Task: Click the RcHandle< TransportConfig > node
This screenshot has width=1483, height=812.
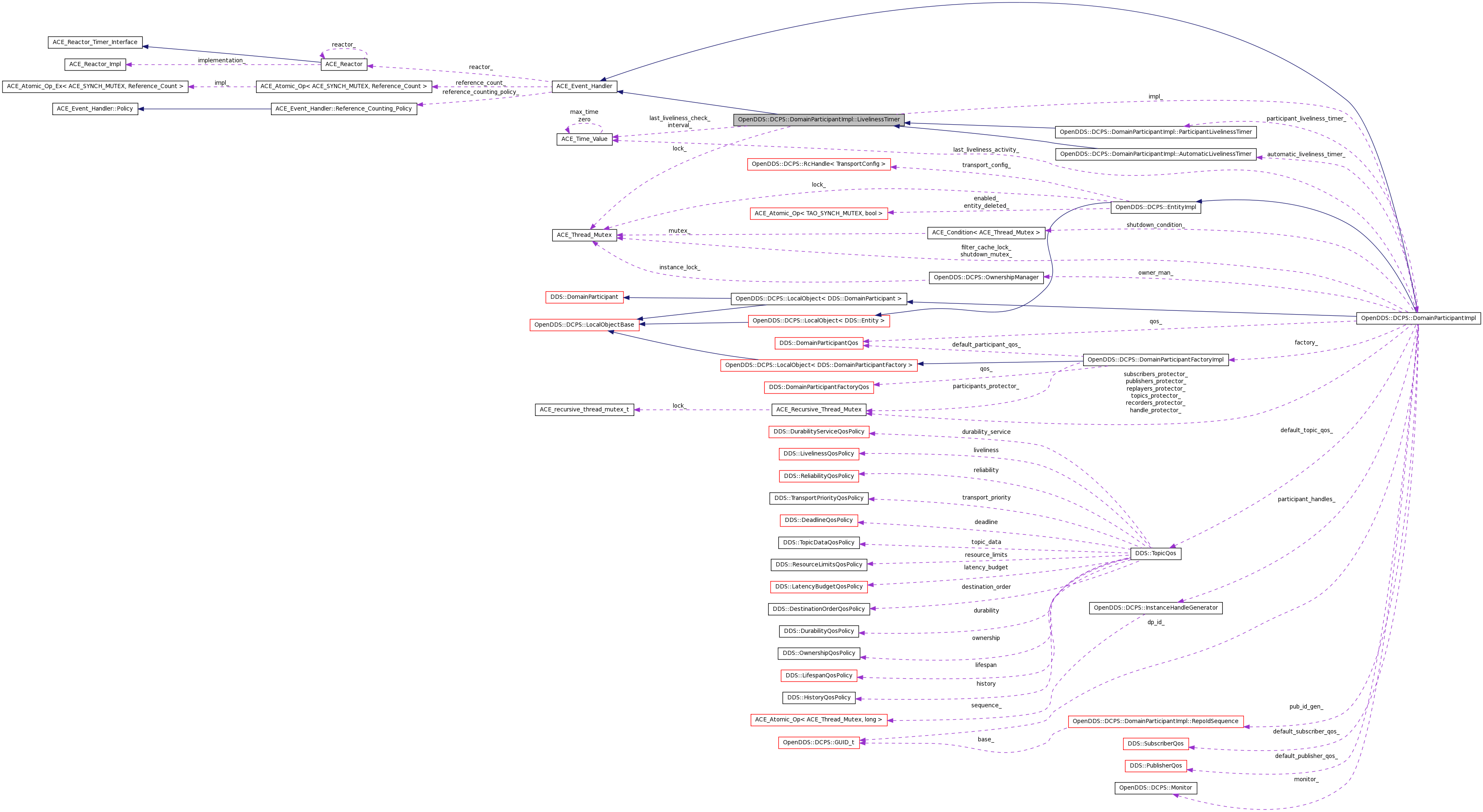Action: click(x=819, y=164)
